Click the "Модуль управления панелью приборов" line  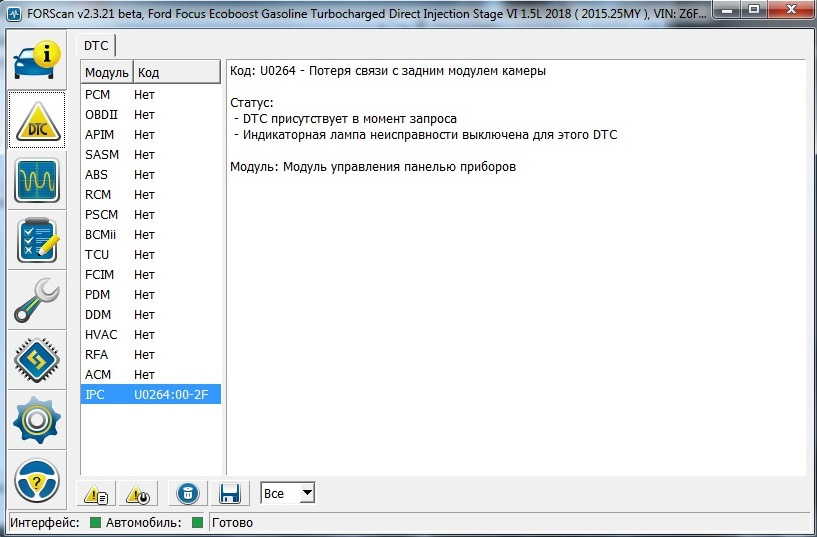[x=373, y=167]
